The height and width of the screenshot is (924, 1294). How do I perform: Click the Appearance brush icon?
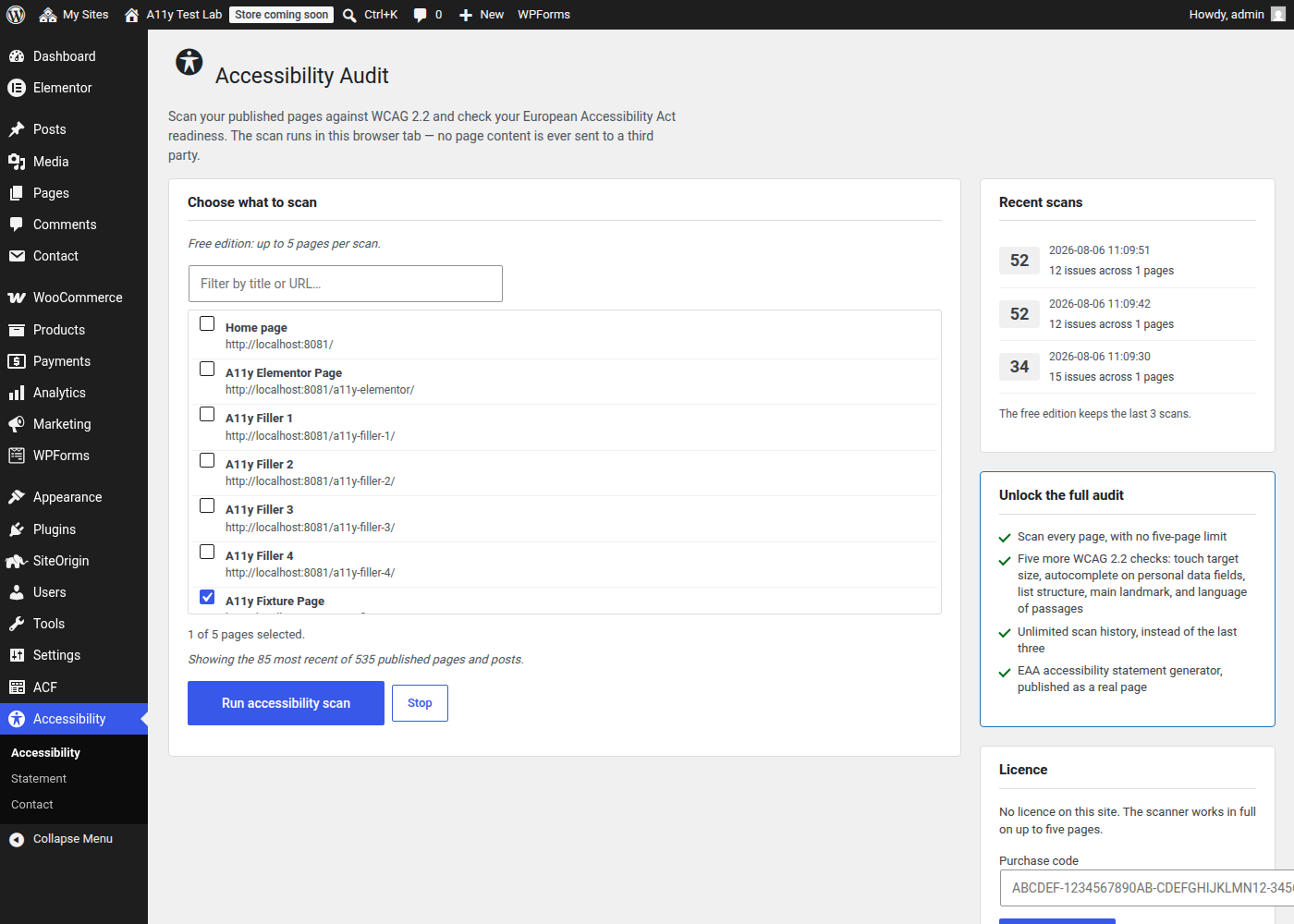click(x=17, y=497)
